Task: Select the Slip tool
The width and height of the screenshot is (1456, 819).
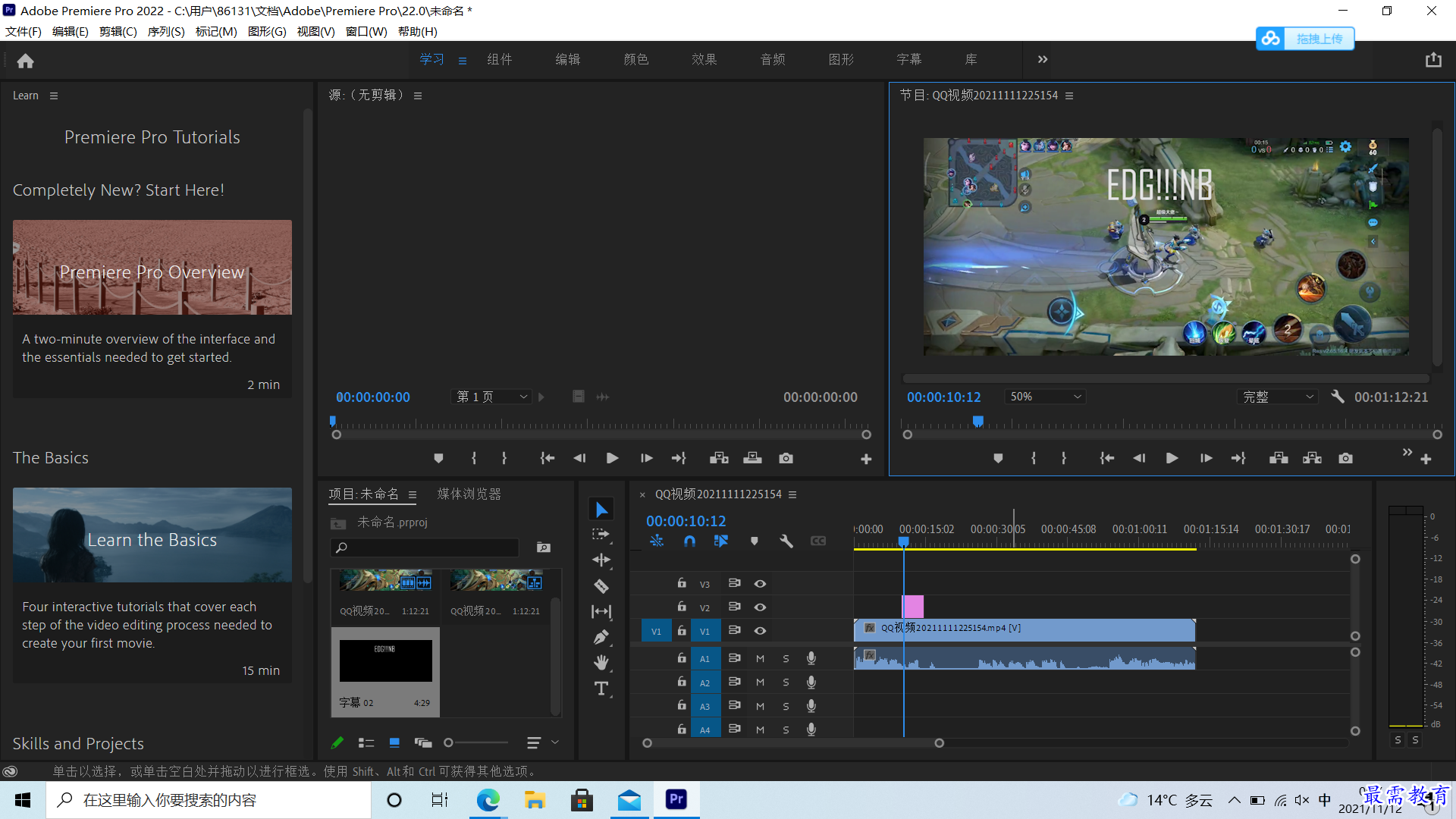Action: coord(601,611)
